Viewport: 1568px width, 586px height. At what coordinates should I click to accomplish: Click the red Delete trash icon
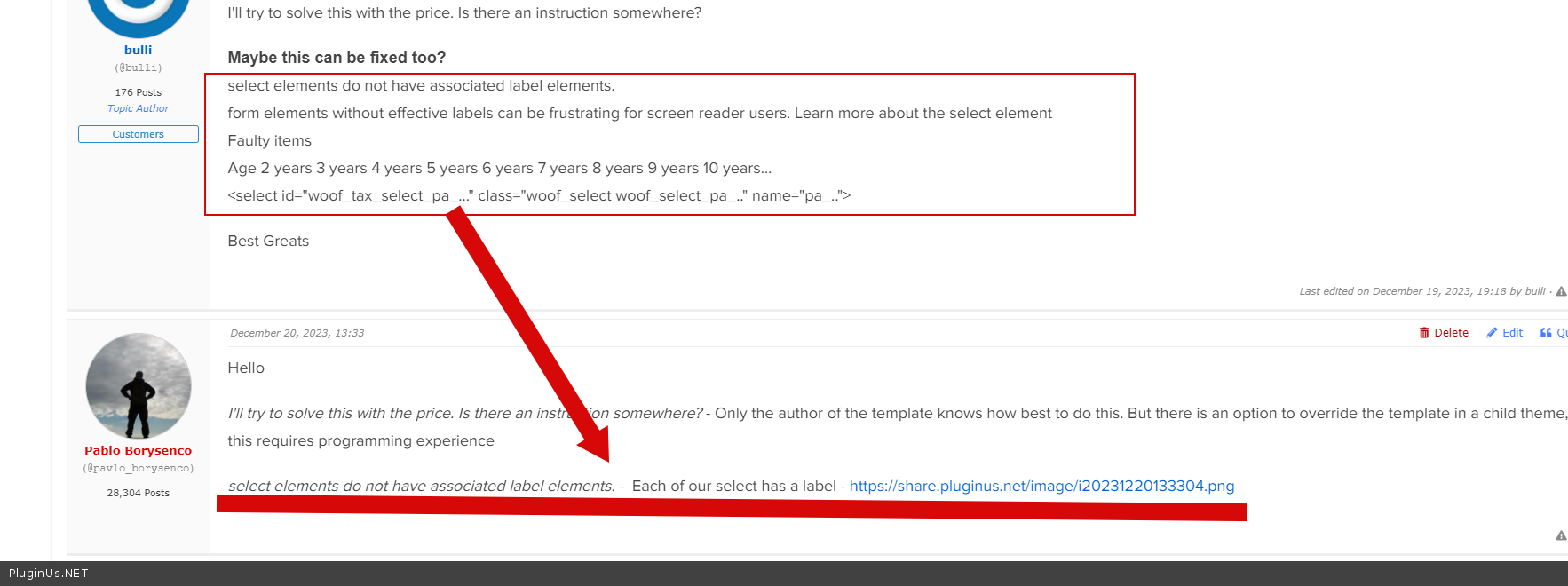point(1424,333)
